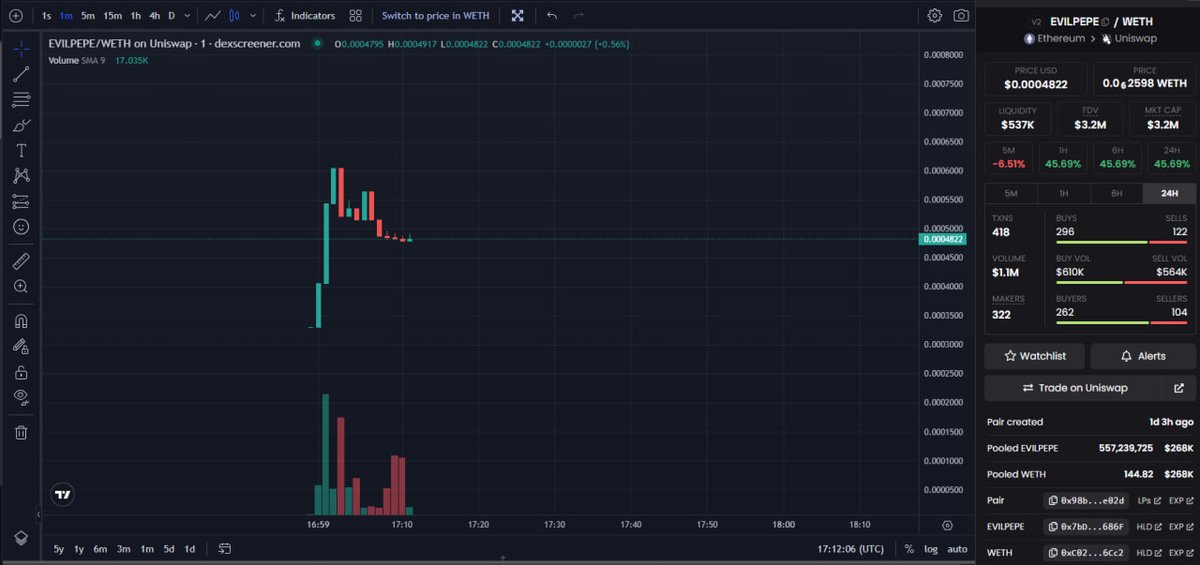Screen dimensions: 1200x565
Task: Open the time axis settings gear
Action: tap(947, 525)
